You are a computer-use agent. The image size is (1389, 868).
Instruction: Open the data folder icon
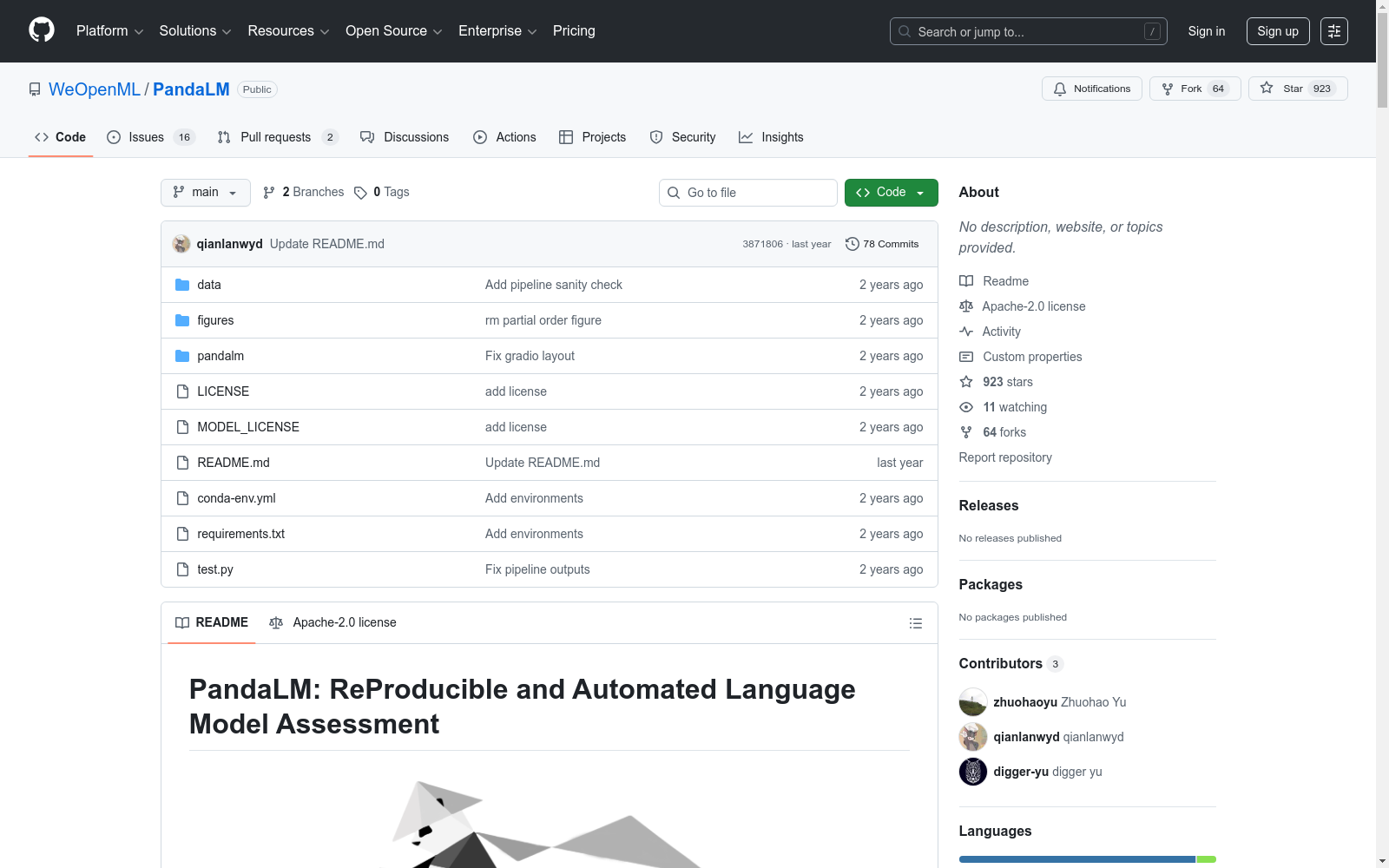182,285
